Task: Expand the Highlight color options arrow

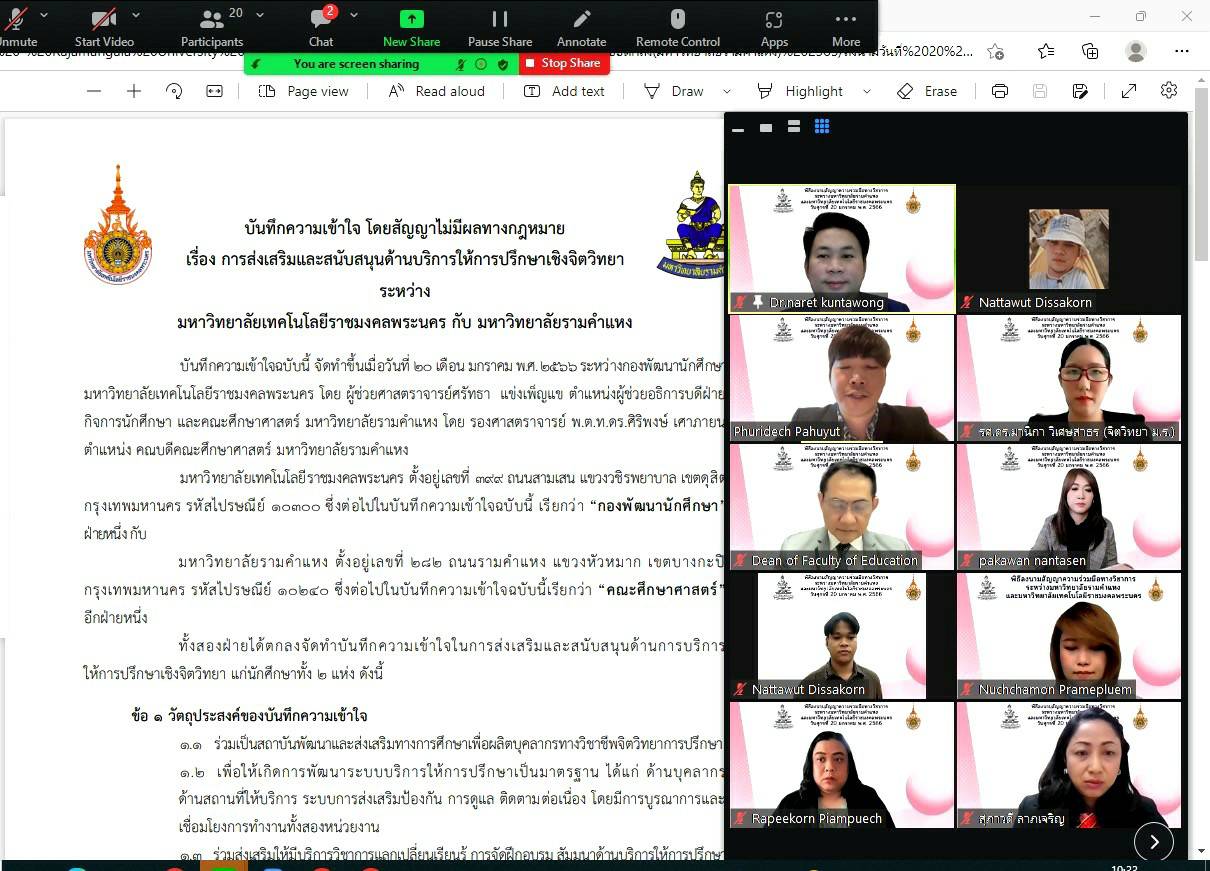Action: click(866, 91)
